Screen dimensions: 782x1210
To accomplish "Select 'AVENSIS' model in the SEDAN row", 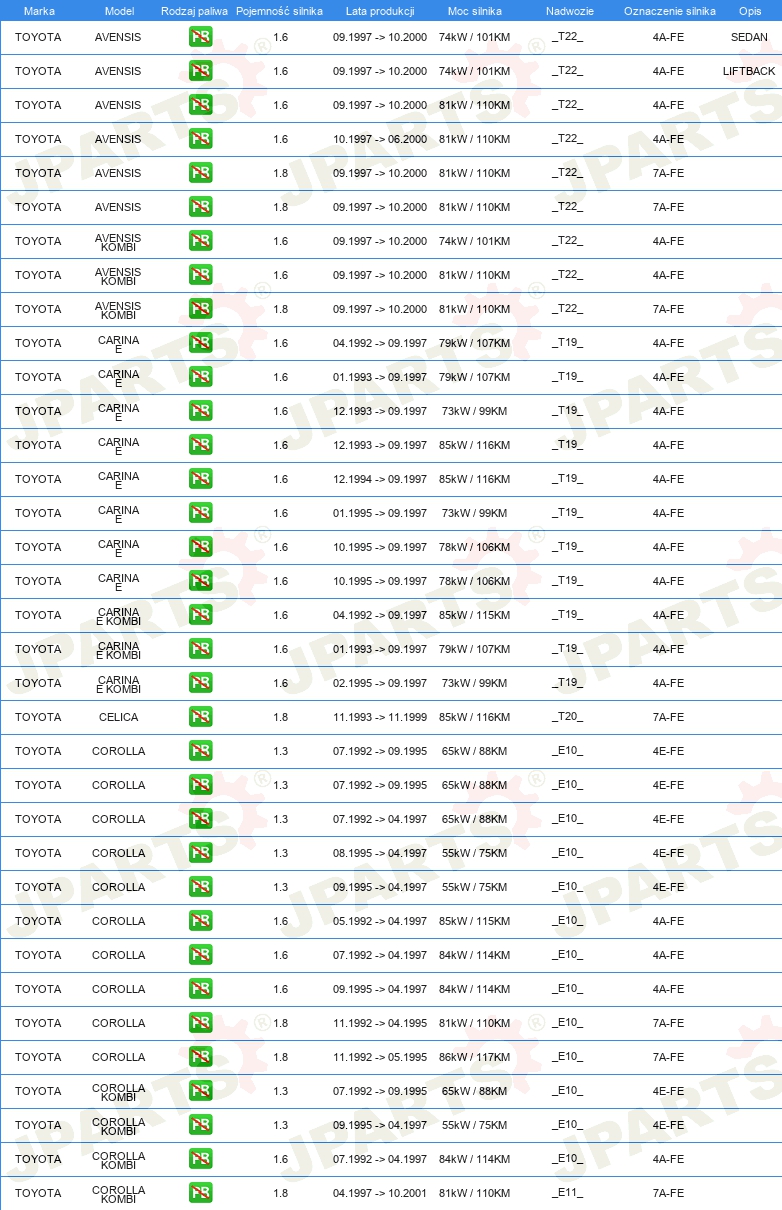I will pyautogui.click(x=118, y=37).
